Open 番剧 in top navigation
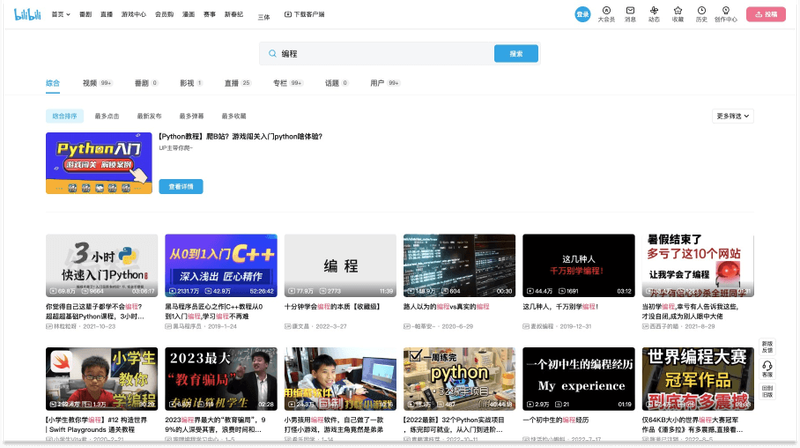 (x=86, y=14)
